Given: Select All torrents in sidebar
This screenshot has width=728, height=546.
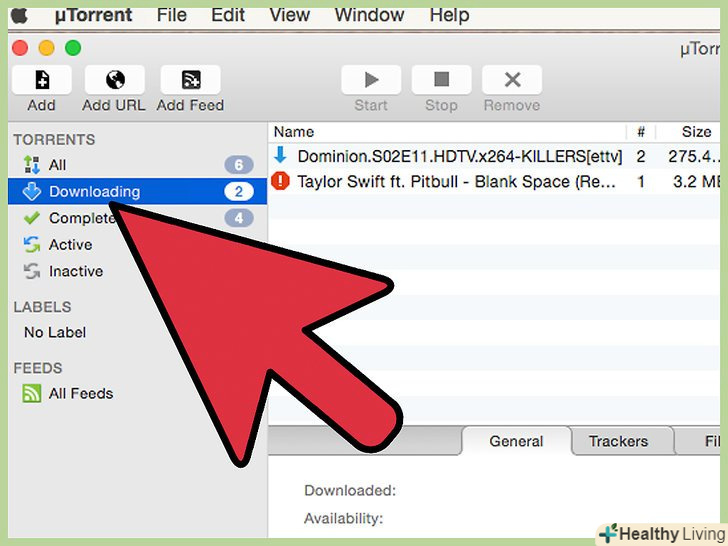Looking at the screenshot, I should click(137, 165).
